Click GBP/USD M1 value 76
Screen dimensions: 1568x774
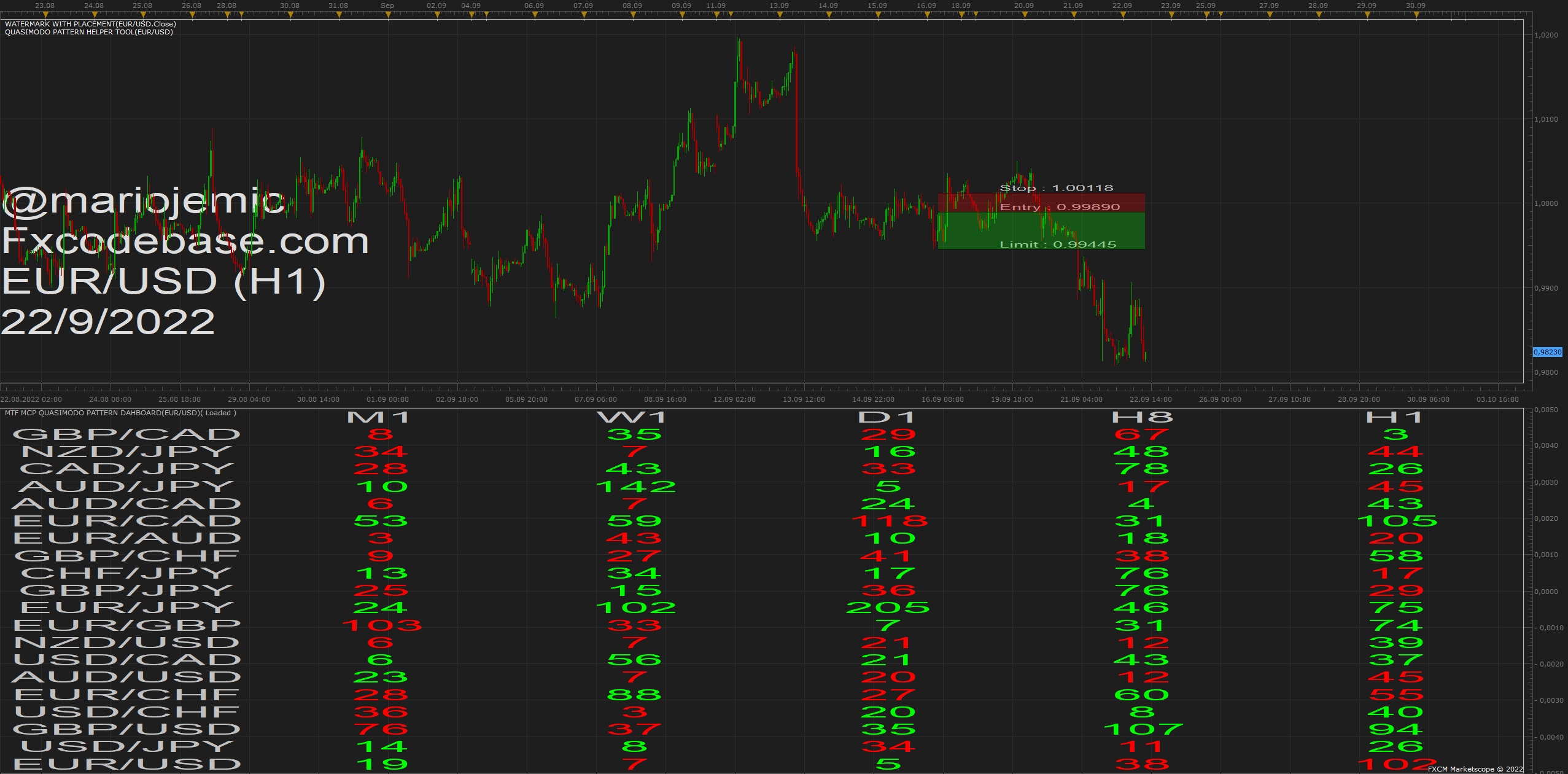(x=381, y=729)
